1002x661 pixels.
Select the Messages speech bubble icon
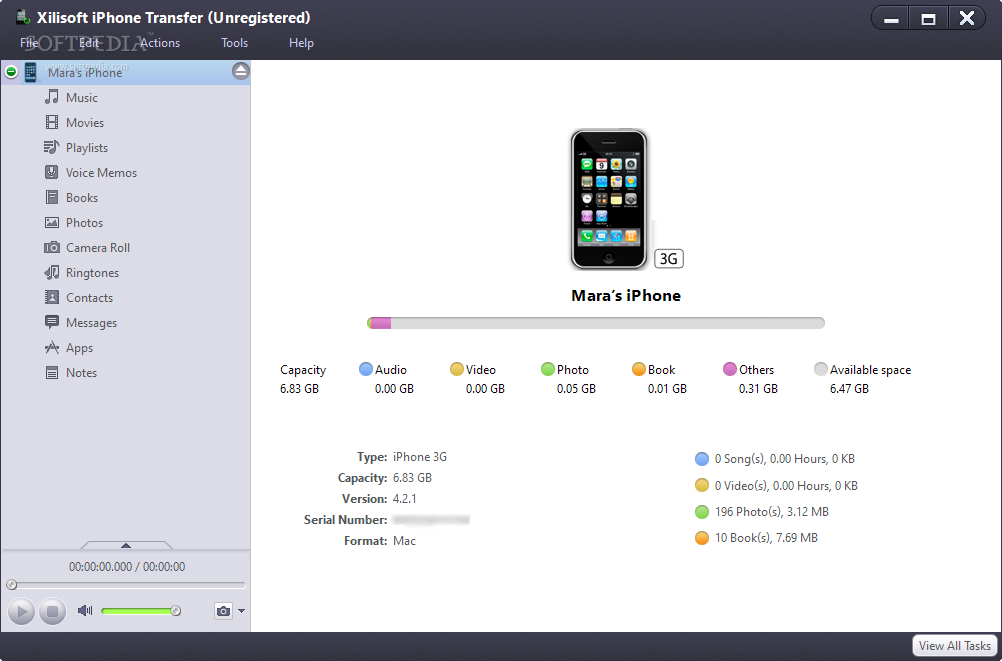52,322
